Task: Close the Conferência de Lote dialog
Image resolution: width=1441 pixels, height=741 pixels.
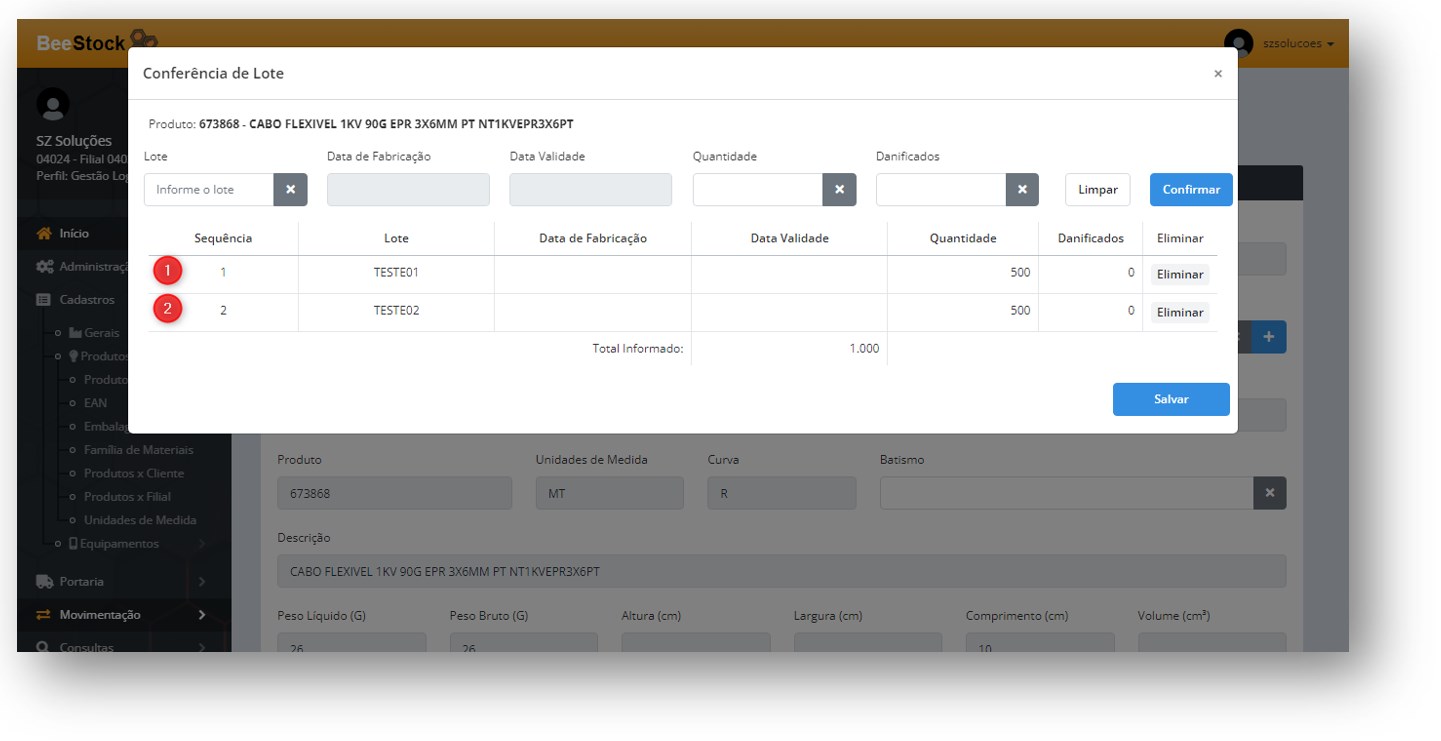Action: (x=1217, y=74)
